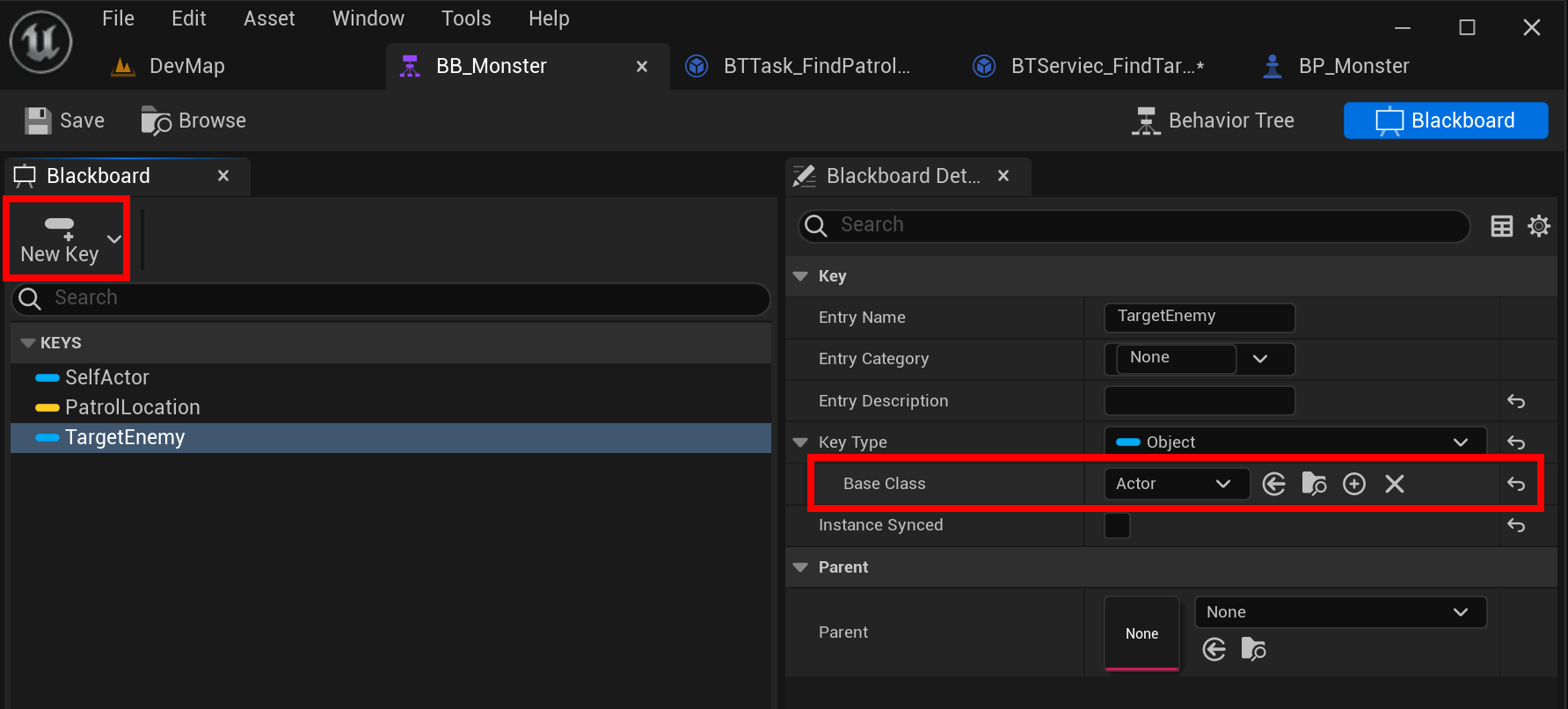Collapse the Parent section

800,567
